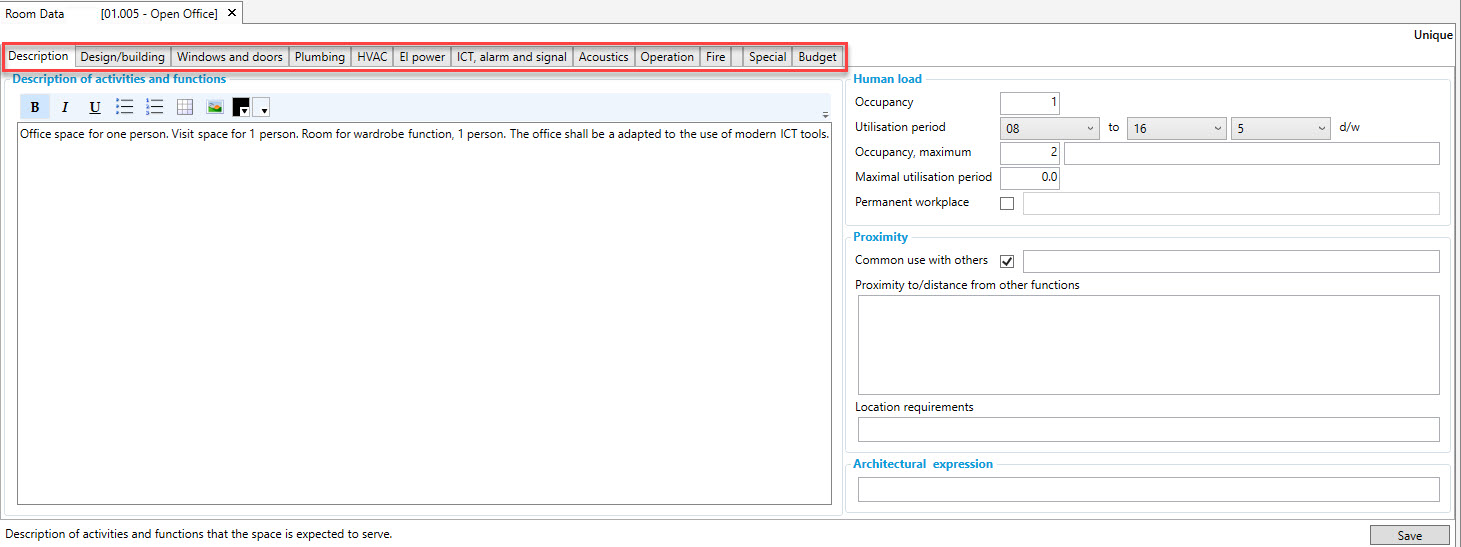Go to the Budget tab

pos(817,57)
